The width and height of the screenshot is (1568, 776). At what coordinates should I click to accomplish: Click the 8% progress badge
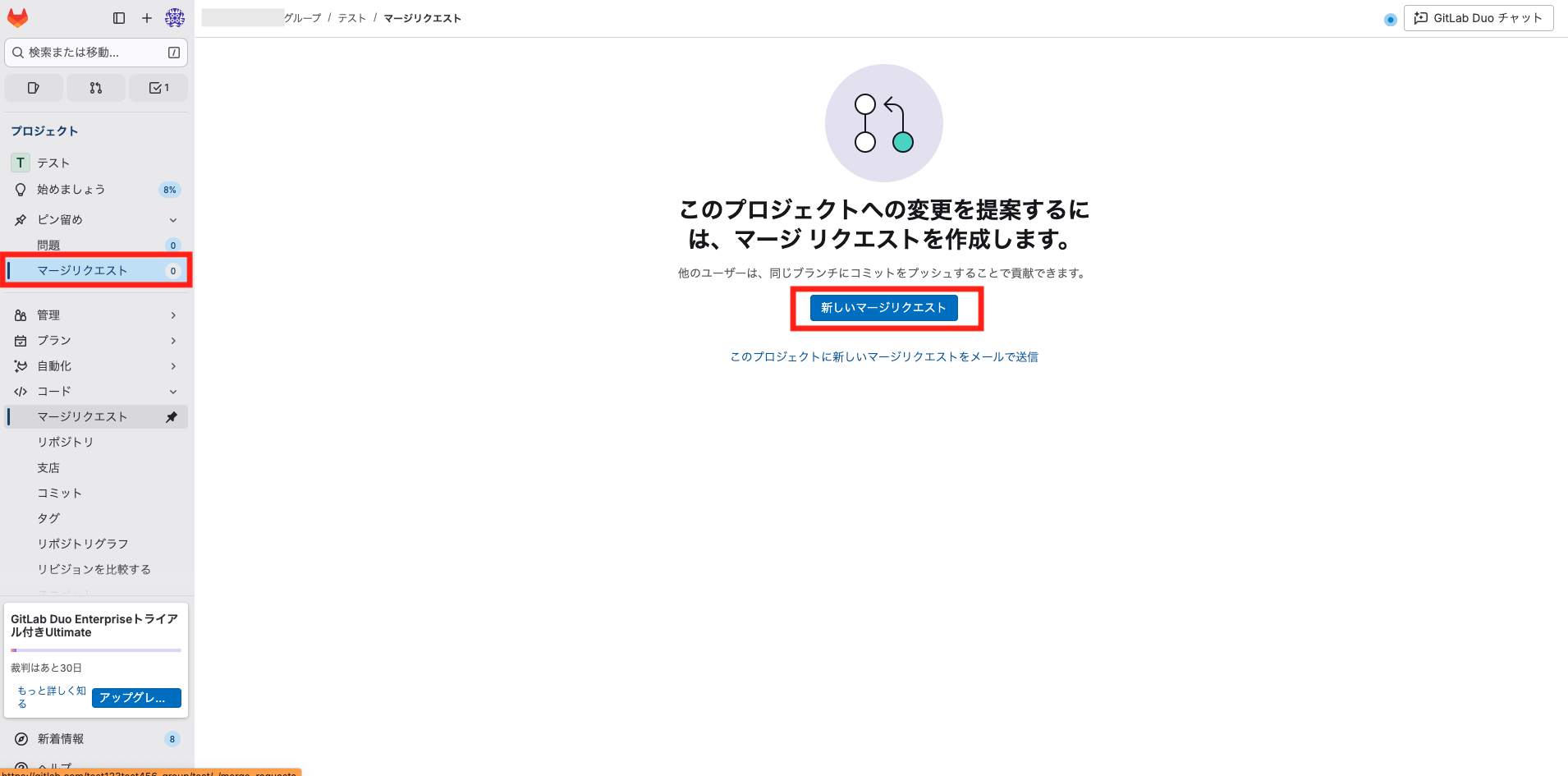pyautogui.click(x=170, y=190)
